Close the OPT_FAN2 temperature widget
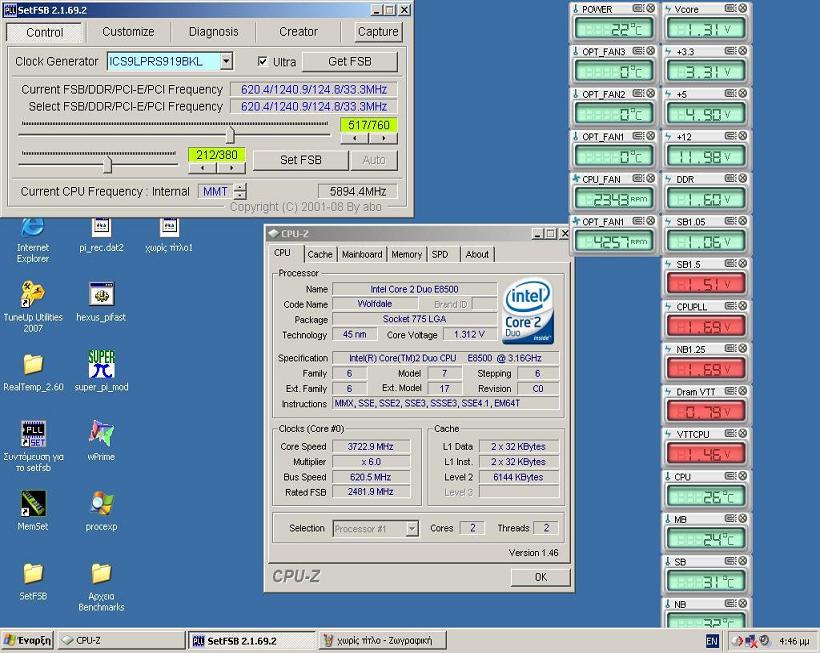 coord(651,93)
